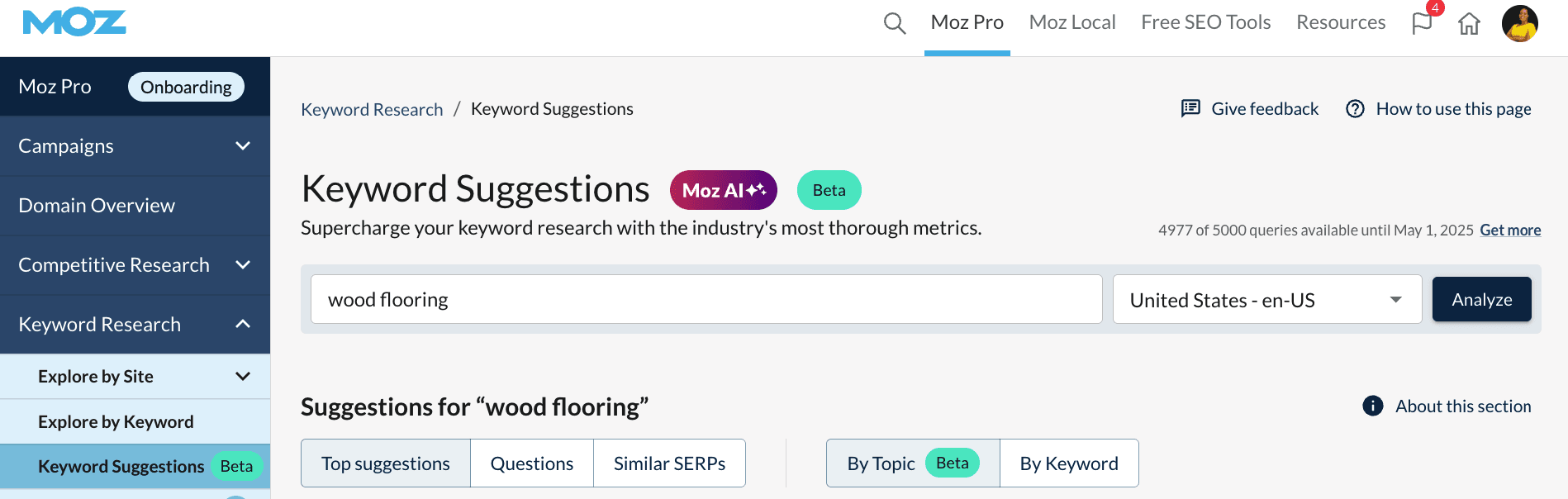The height and width of the screenshot is (499, 1568).
Task: Select the Questions filter
Action: 531,463
